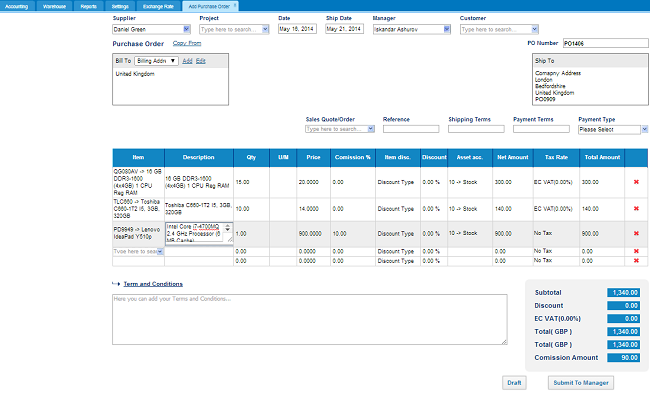Screen dimensions: 650x393
Task: Click the Price column header
Action: click(x=313, y=158)
